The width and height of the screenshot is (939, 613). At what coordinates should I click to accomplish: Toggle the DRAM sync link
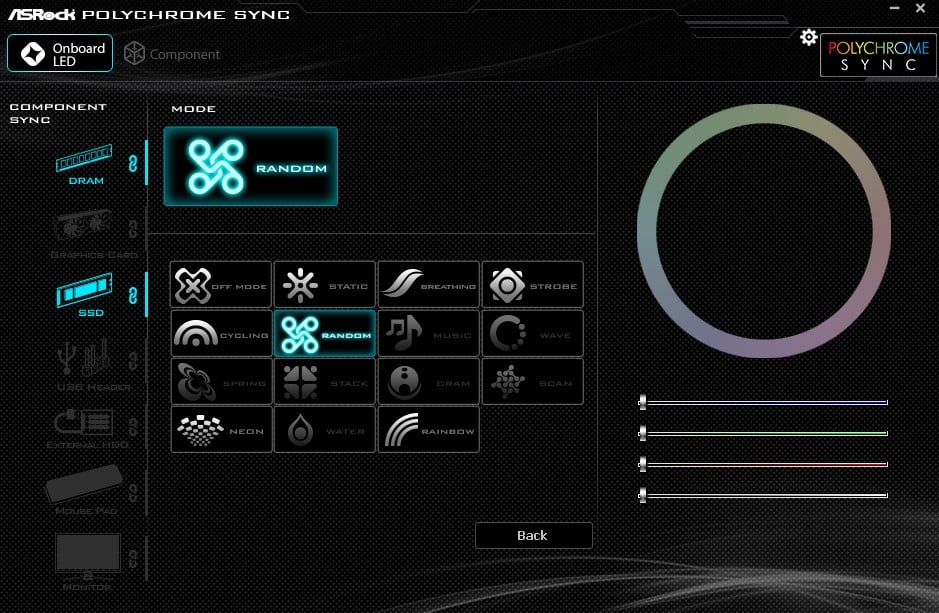tap(133, 163)
